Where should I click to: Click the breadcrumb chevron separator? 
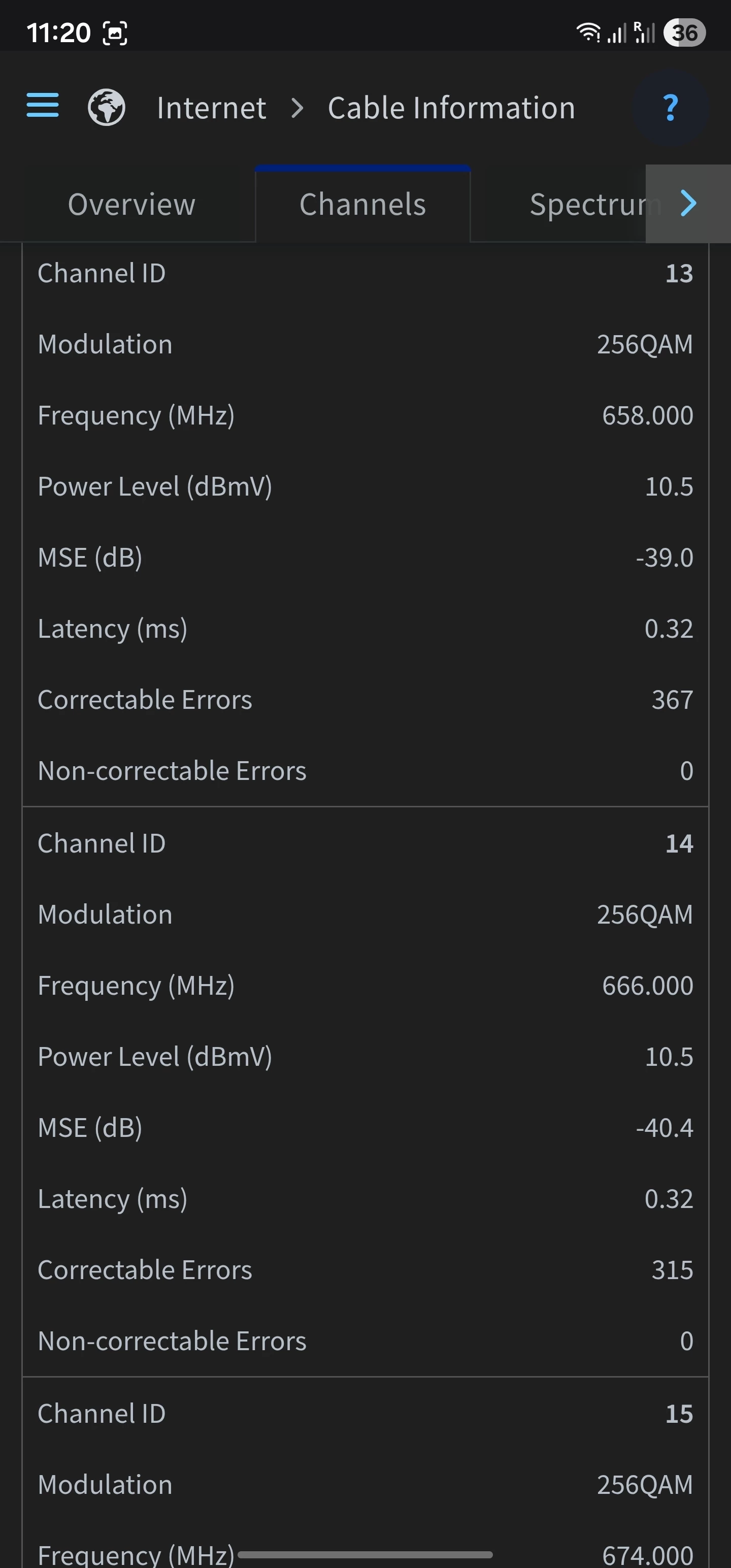[x=297, y=108]
